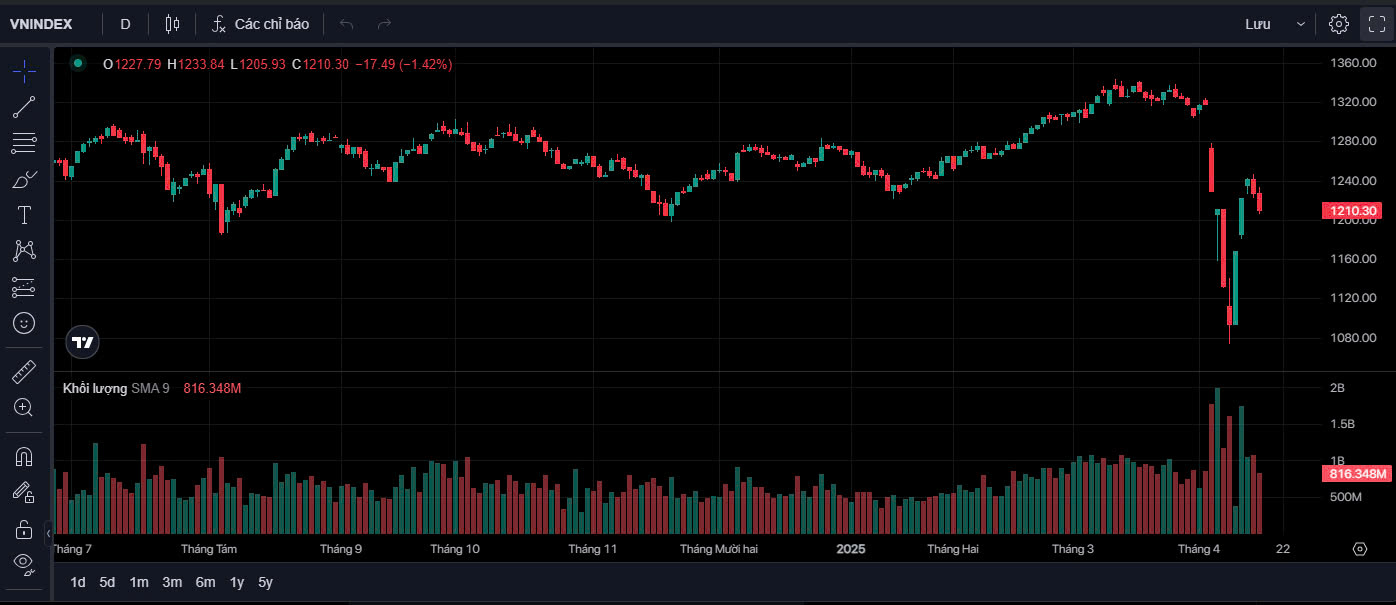Viewport: 1396px width, 605px height.
Task: Switch chart range to 6m
Action: coord(205,582)
